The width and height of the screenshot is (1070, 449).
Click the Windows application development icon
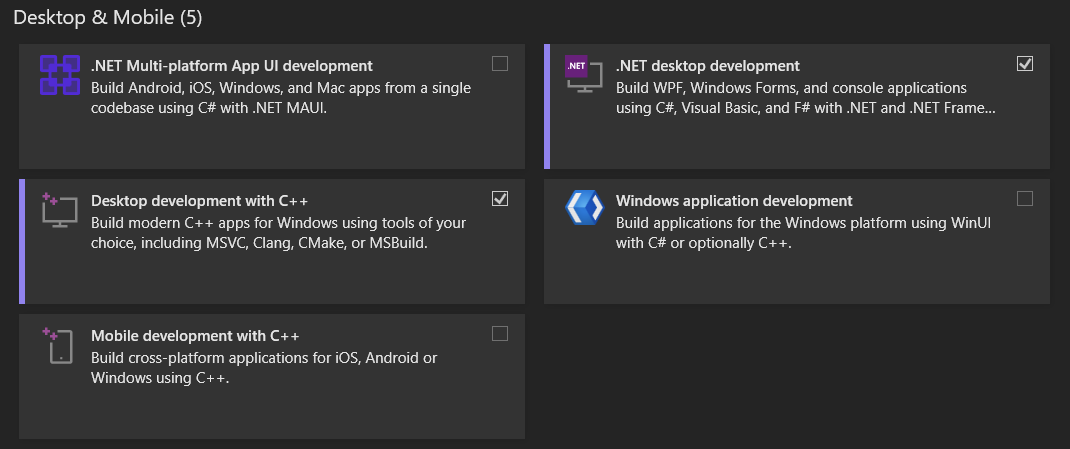click(584, 208)
